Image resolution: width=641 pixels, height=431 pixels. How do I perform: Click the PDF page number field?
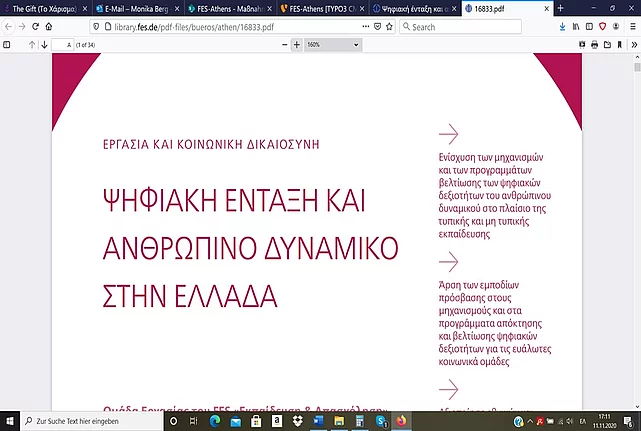pyautogui.click(x=62, y=45)
